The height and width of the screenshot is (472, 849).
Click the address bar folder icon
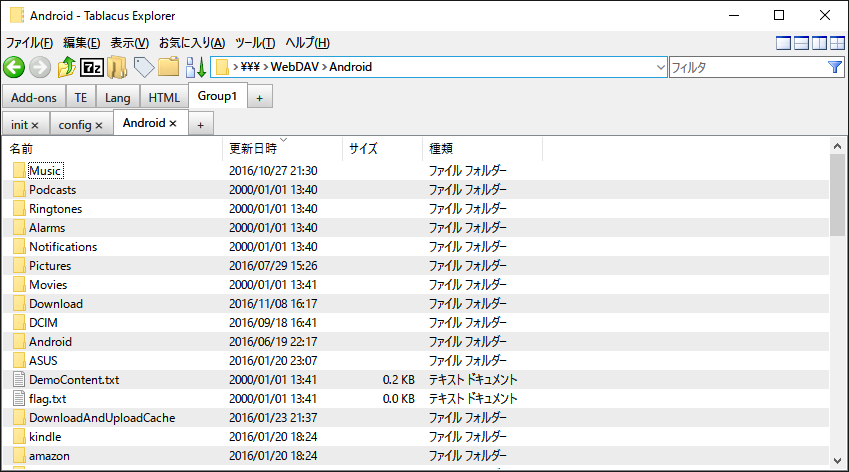pos(221,67)
